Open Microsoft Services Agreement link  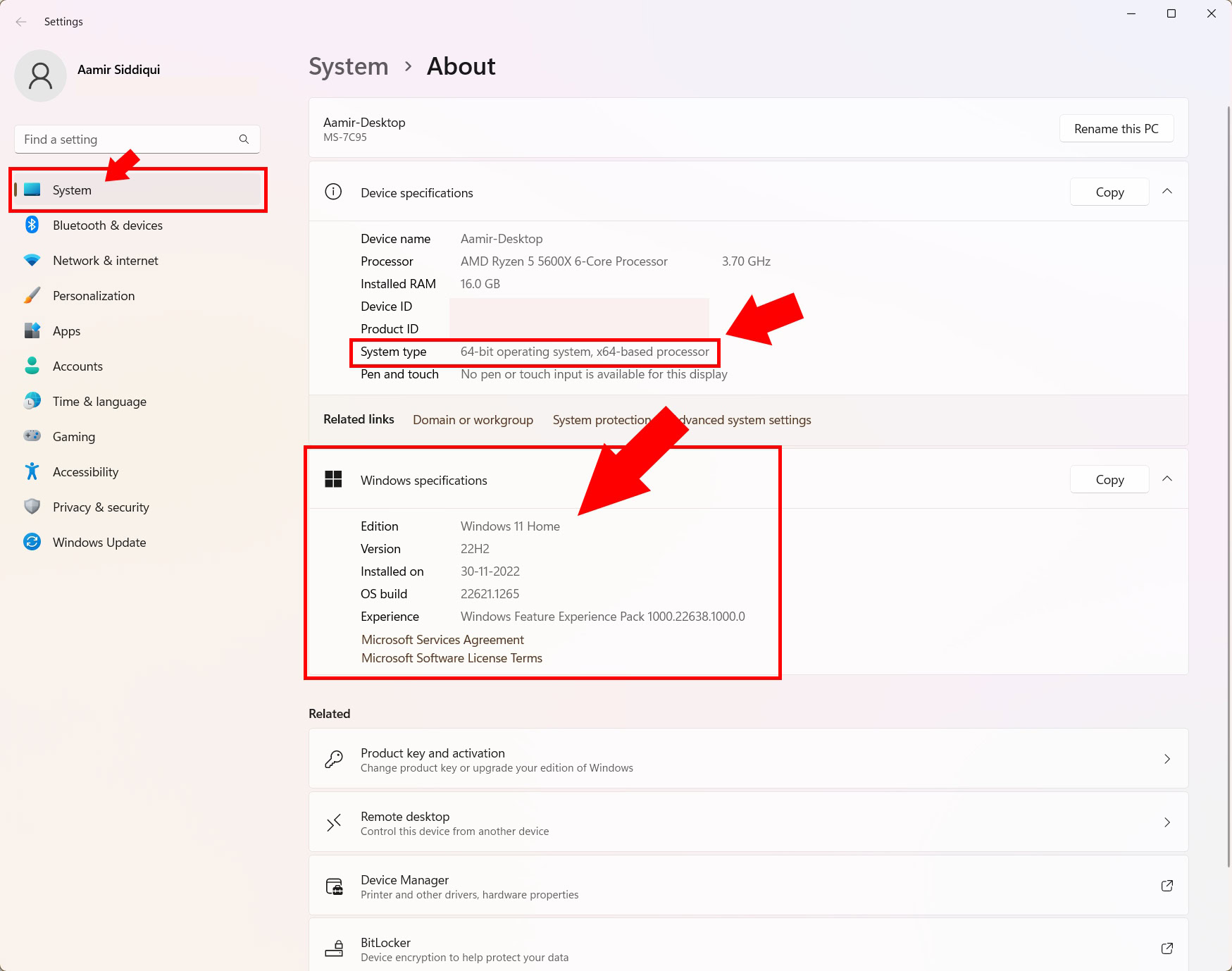pyautogui.click(x=442, y=639)
